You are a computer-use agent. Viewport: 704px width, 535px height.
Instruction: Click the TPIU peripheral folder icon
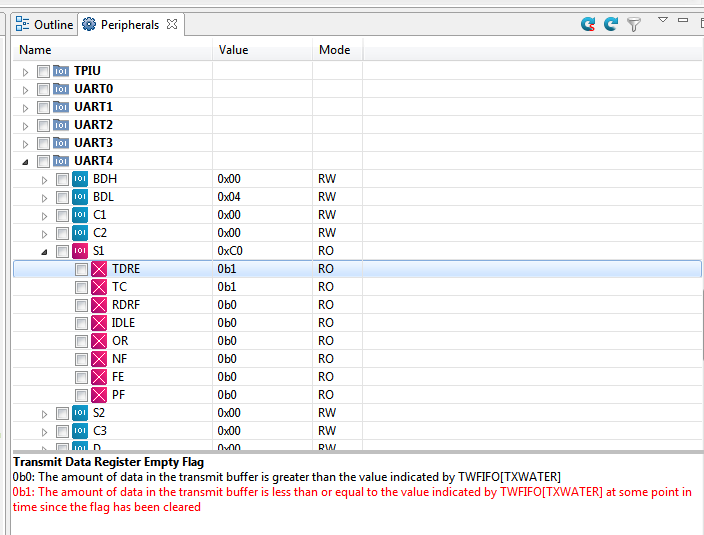click(61, 71)
